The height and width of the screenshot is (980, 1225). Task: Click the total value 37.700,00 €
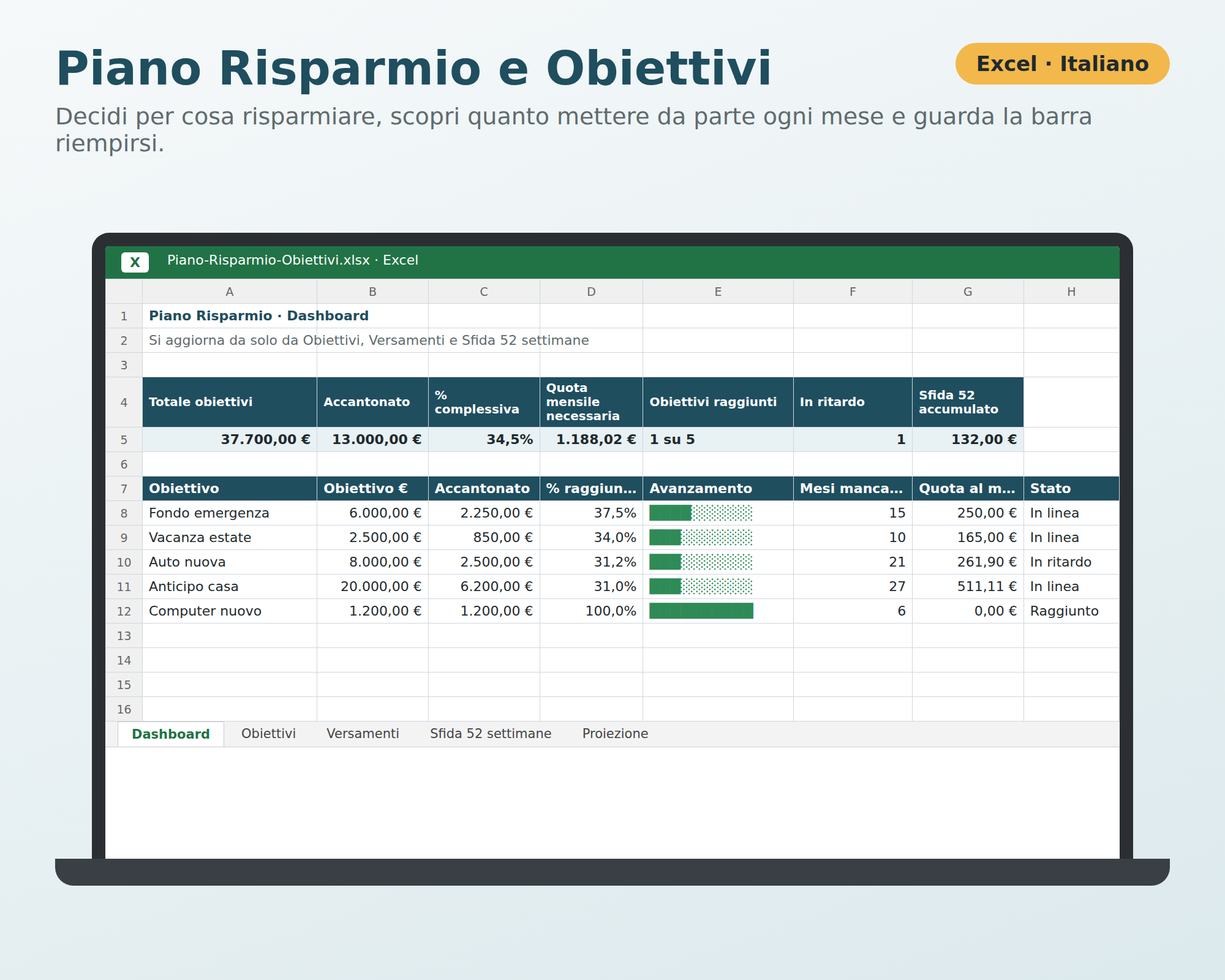click(x=230, y=440)
